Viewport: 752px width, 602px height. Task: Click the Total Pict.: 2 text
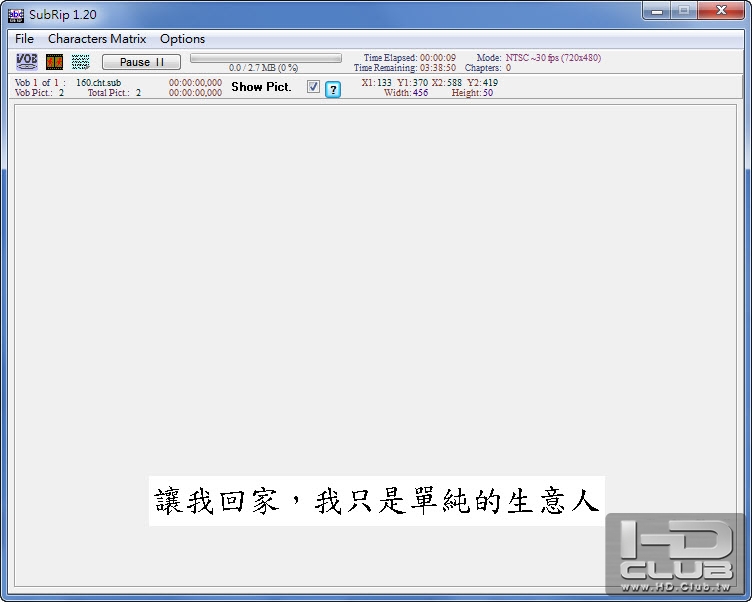tap(114, 93)
